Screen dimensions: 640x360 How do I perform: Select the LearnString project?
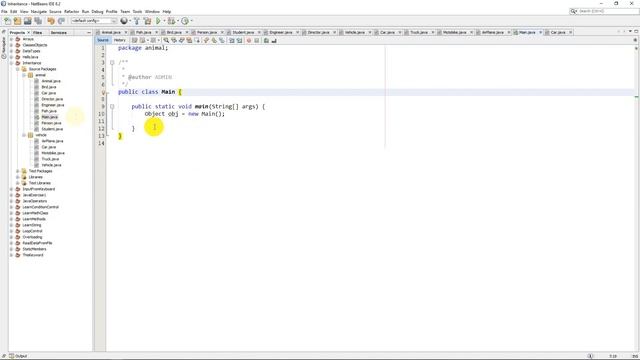(x=31, y=225)
